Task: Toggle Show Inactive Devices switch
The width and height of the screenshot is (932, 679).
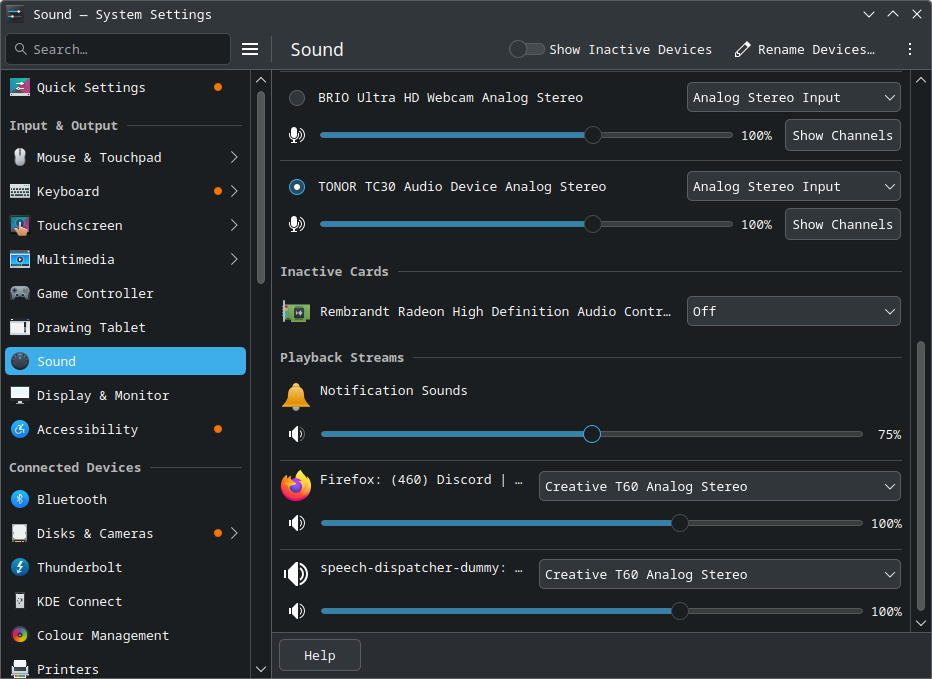Action: click(x=527, y=49)
